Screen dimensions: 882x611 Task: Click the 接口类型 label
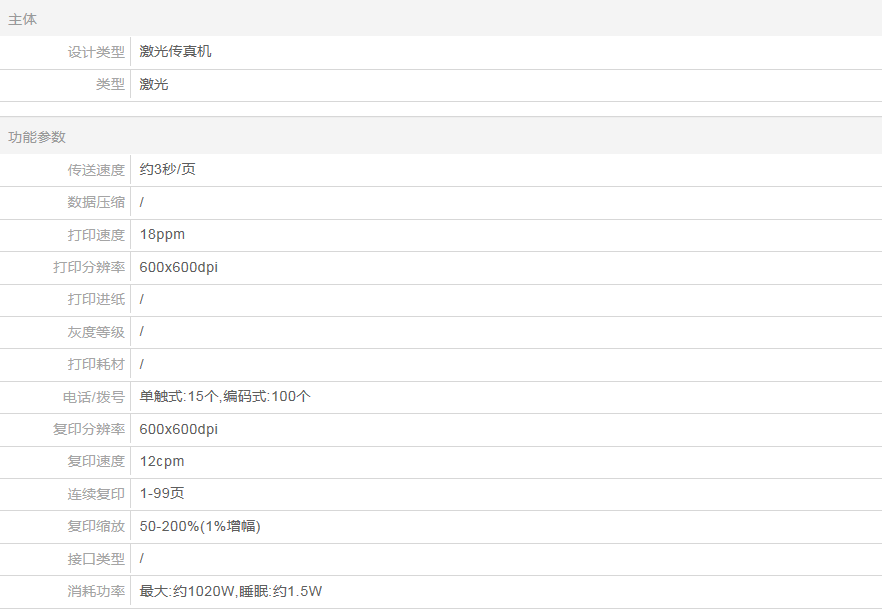click(96, 559)
